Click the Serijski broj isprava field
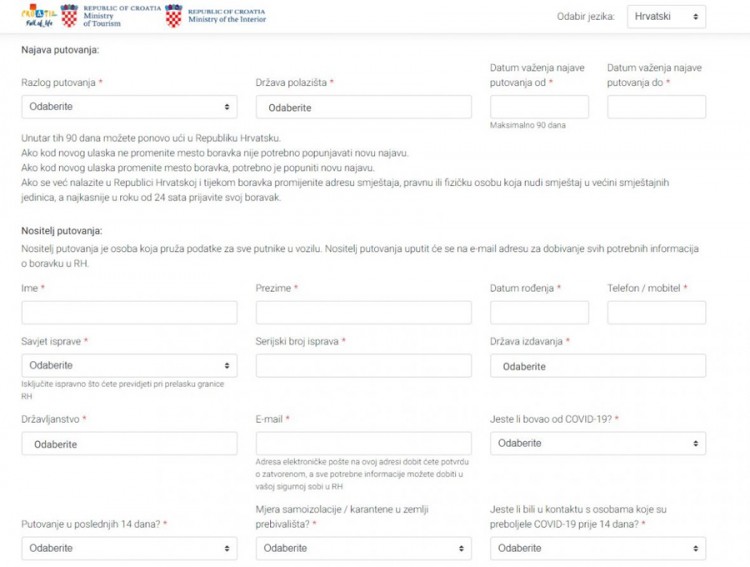750x567 pixels. (363, 366)
